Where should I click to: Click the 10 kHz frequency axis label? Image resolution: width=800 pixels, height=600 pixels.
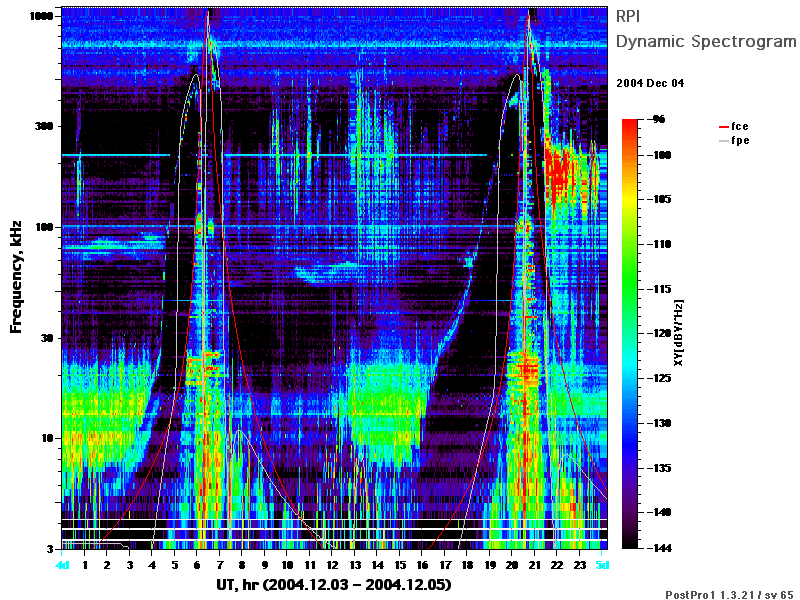point(47,438)
